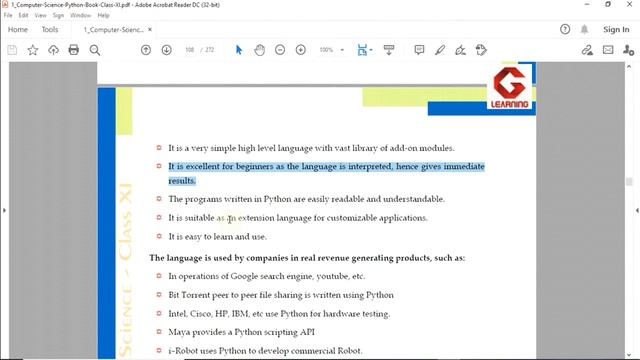Open Help question mark icon
This screenshot has width=640, height=360.
pos(565,29)
